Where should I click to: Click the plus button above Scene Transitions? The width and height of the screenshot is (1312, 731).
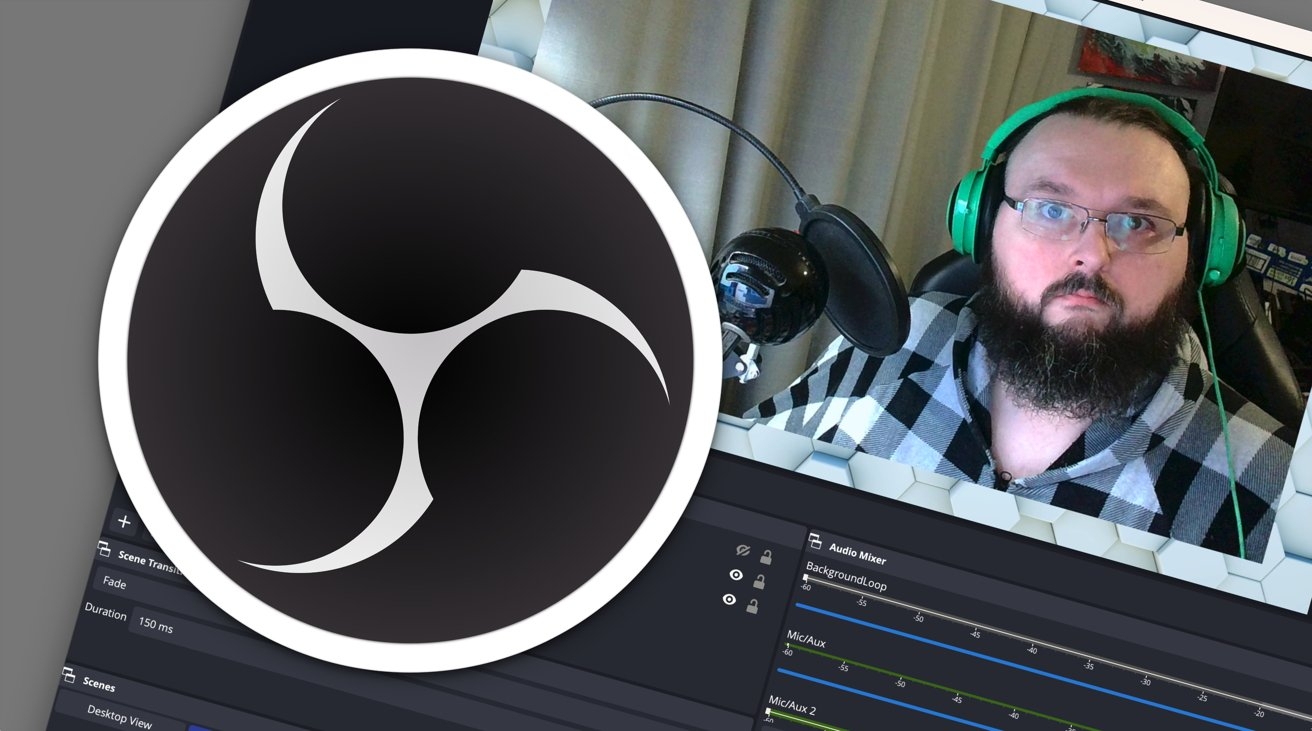coord(123,521)
